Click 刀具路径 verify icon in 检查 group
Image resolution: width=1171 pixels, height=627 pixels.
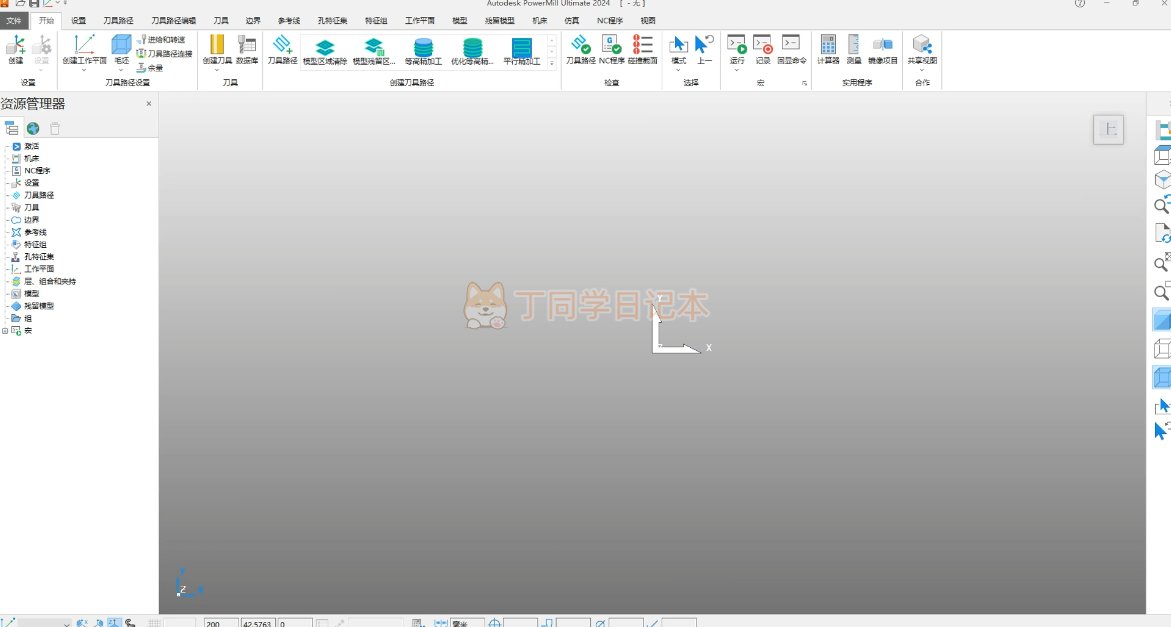[581, 49]
